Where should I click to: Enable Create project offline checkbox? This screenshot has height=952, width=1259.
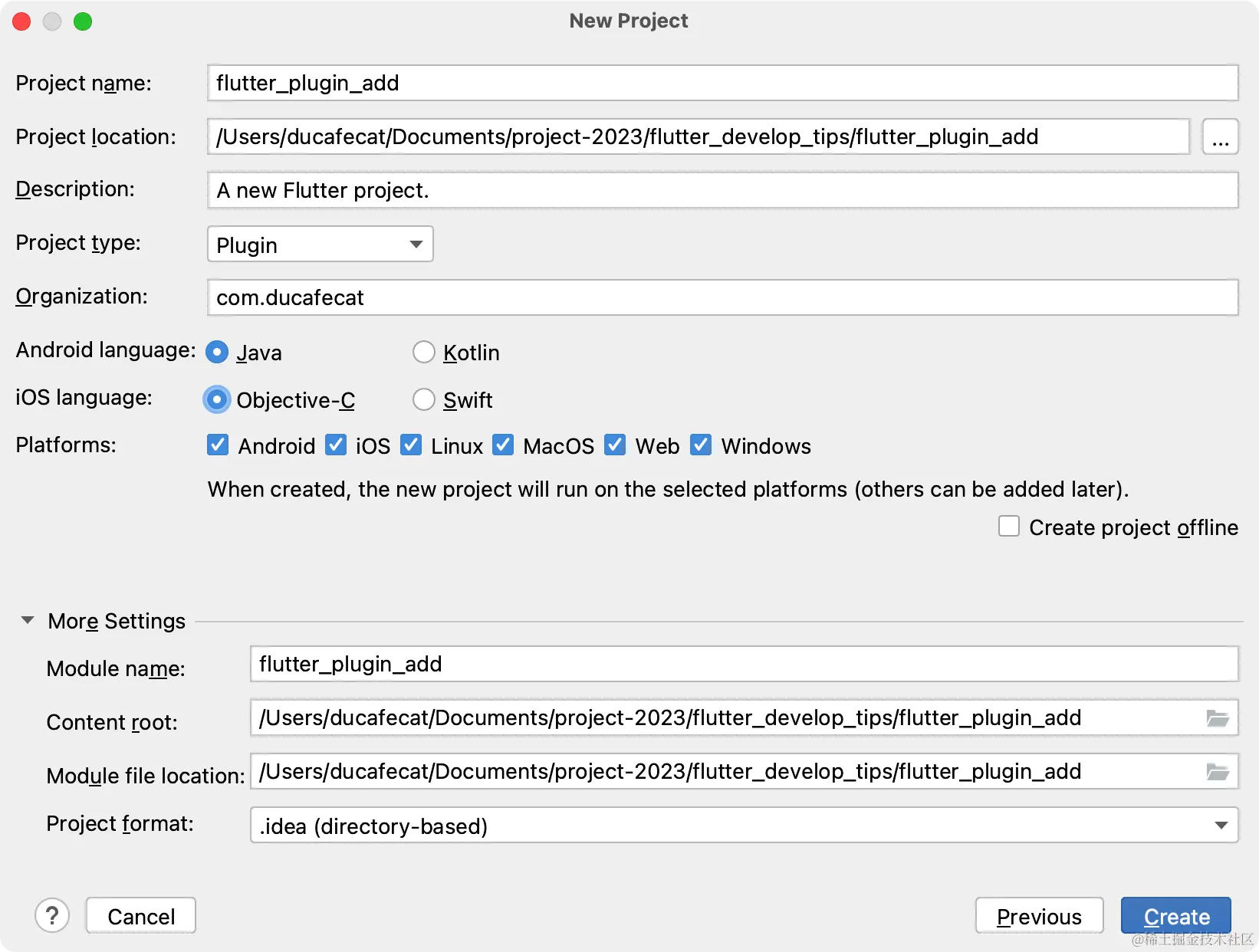coord(1009,527)
